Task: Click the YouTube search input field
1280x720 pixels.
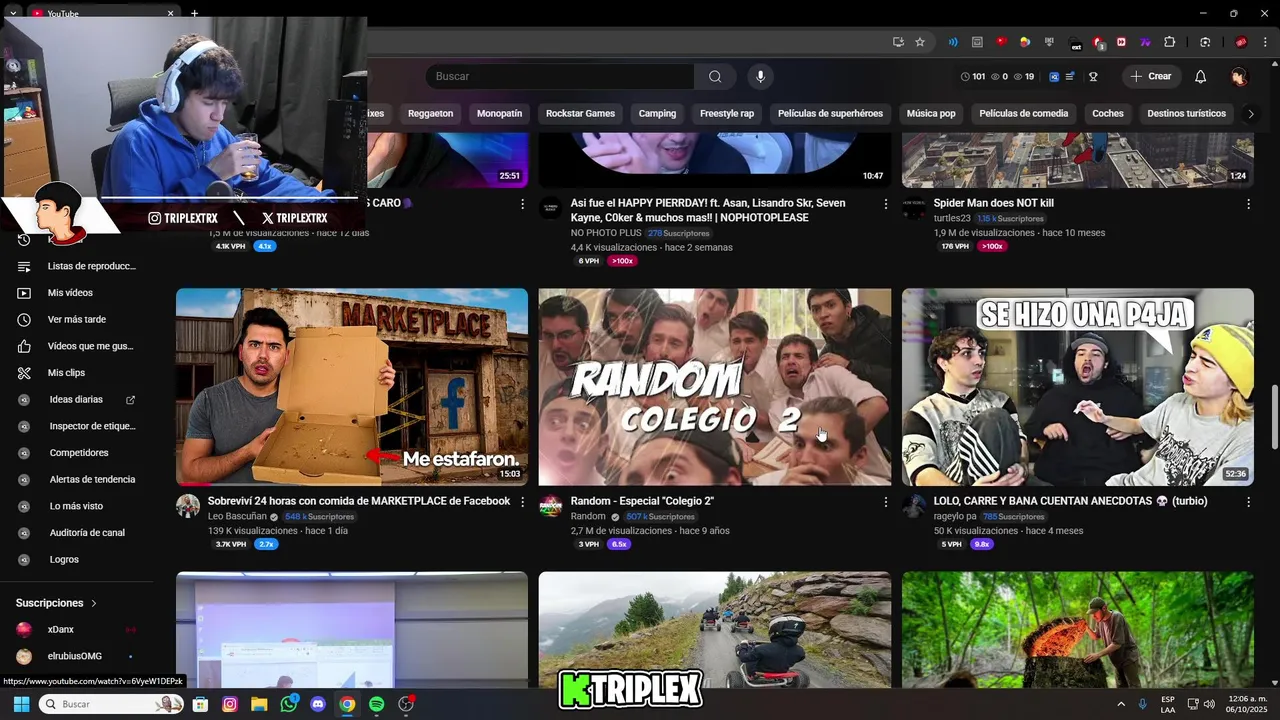Action: pyautogui.click(x=560, y=76)
